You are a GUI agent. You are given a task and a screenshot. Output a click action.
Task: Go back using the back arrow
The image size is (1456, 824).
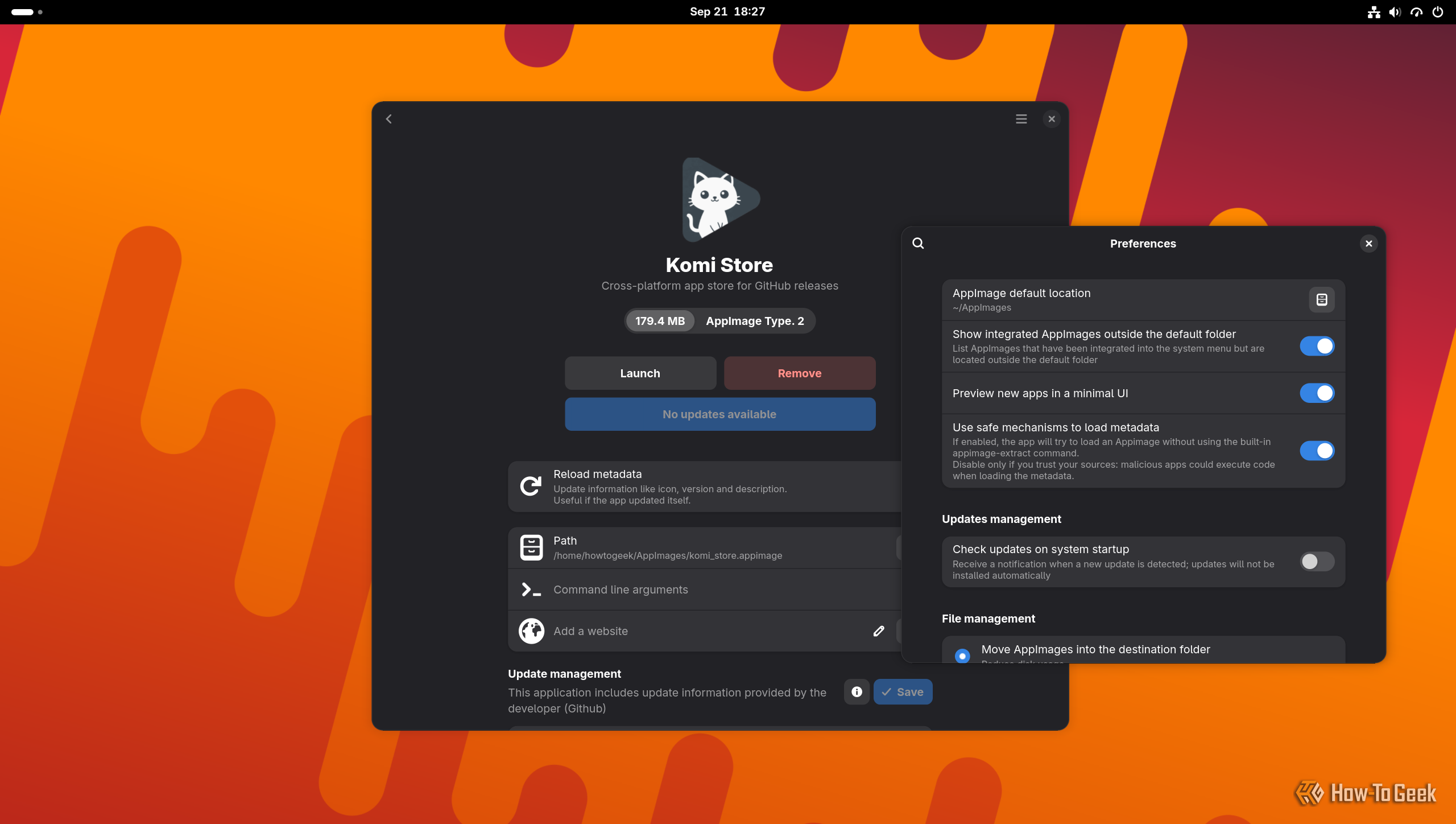tap(389, 119)
